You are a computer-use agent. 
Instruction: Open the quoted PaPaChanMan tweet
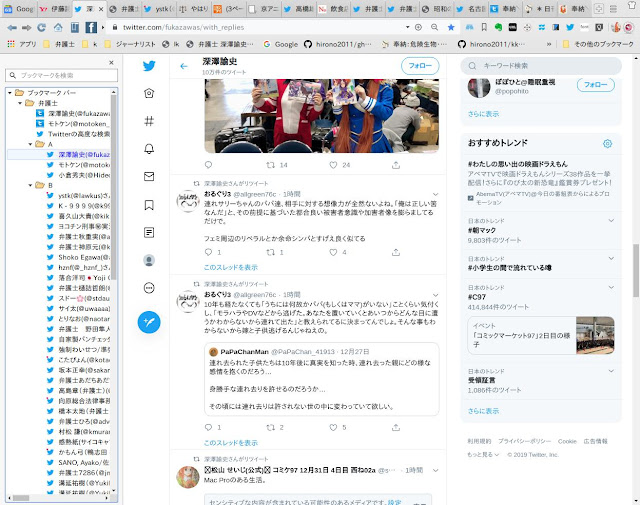(x=322, y=379)
